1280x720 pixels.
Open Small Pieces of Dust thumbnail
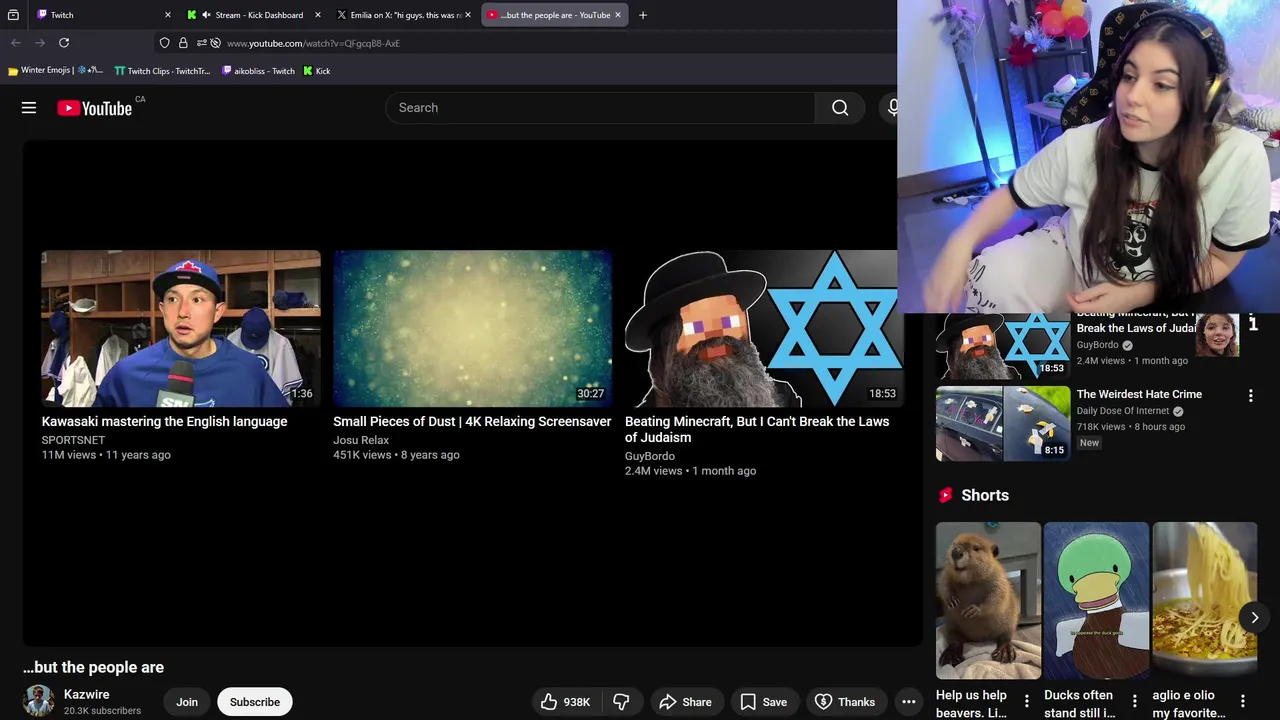point(472,328)
